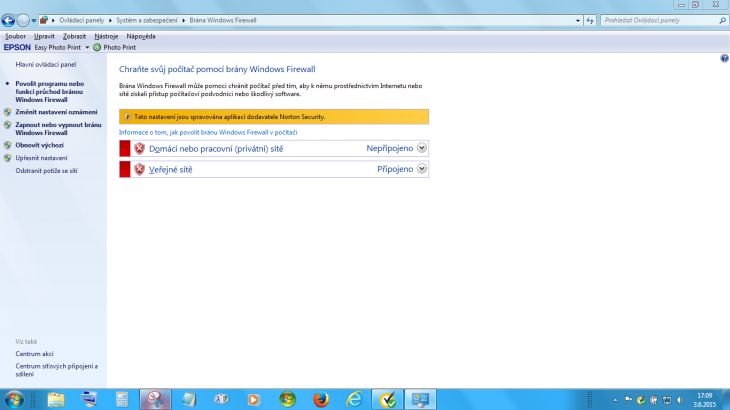The image size is (730, 410).
Task: Open the notepad-style taskbar icon
Action: click(x=189, y=400)
